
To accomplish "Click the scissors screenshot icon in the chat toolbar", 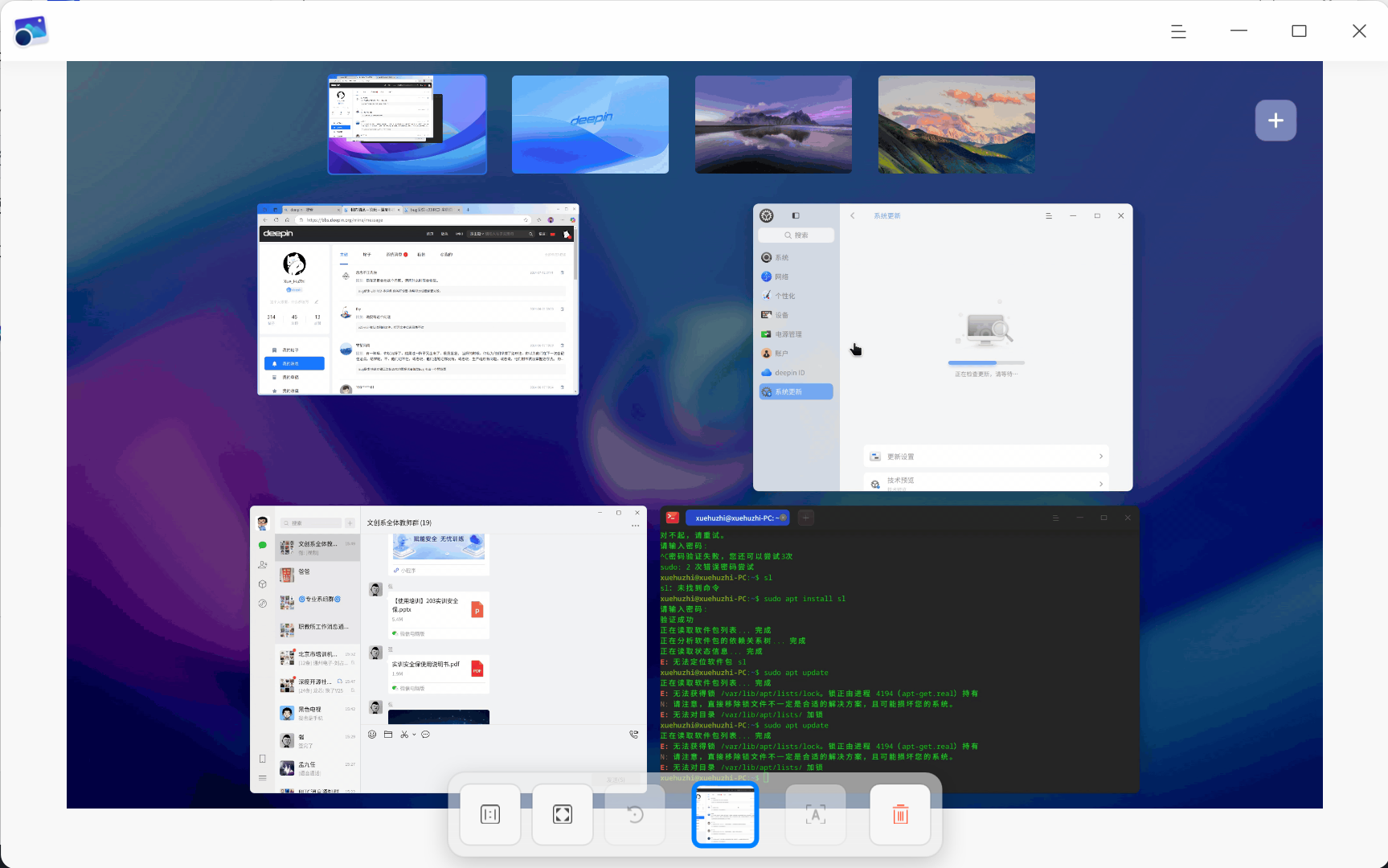I will [404, 735].
